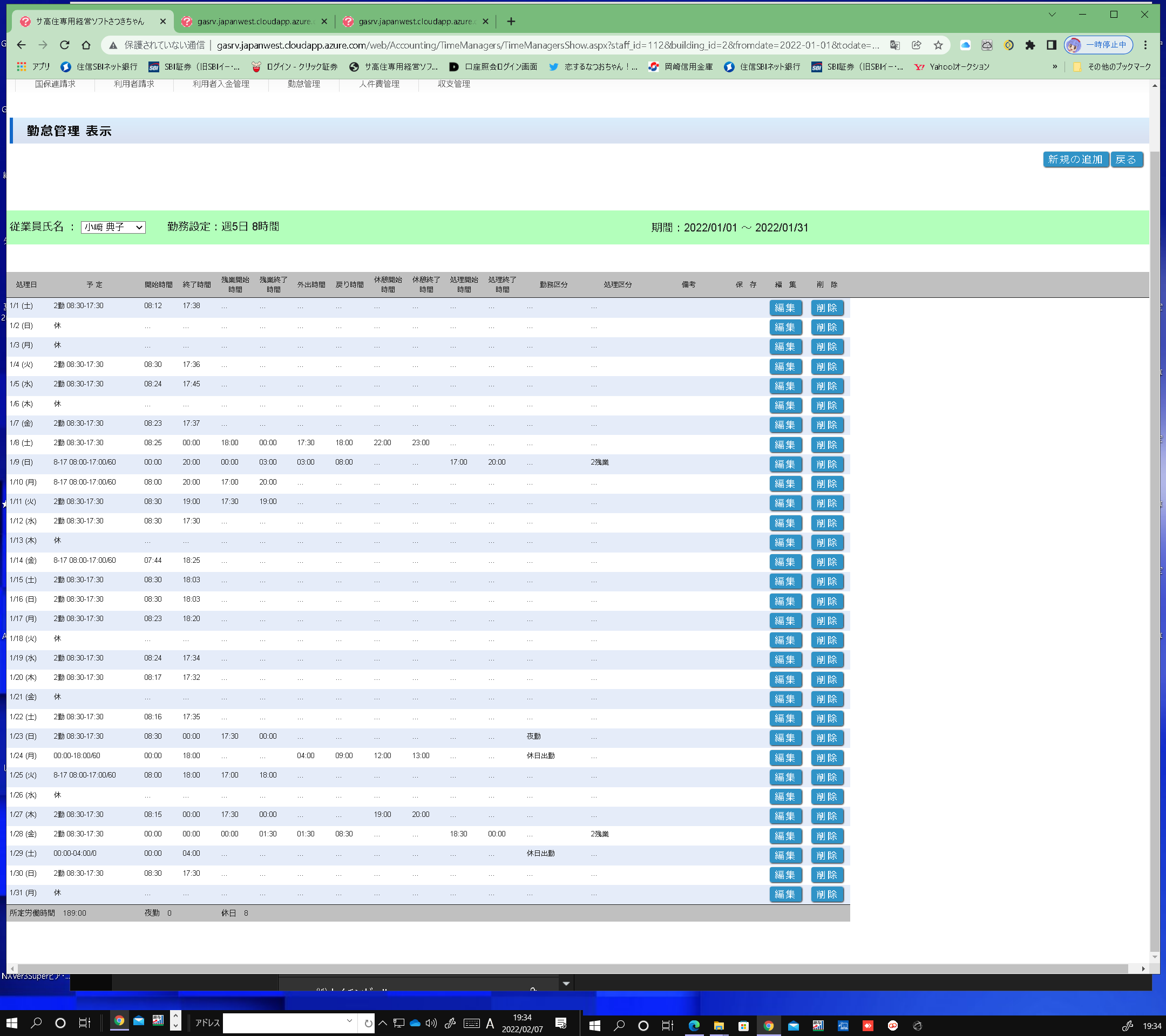
Task: Click the 新規の追加 button
Action: tap(1075, 159)
